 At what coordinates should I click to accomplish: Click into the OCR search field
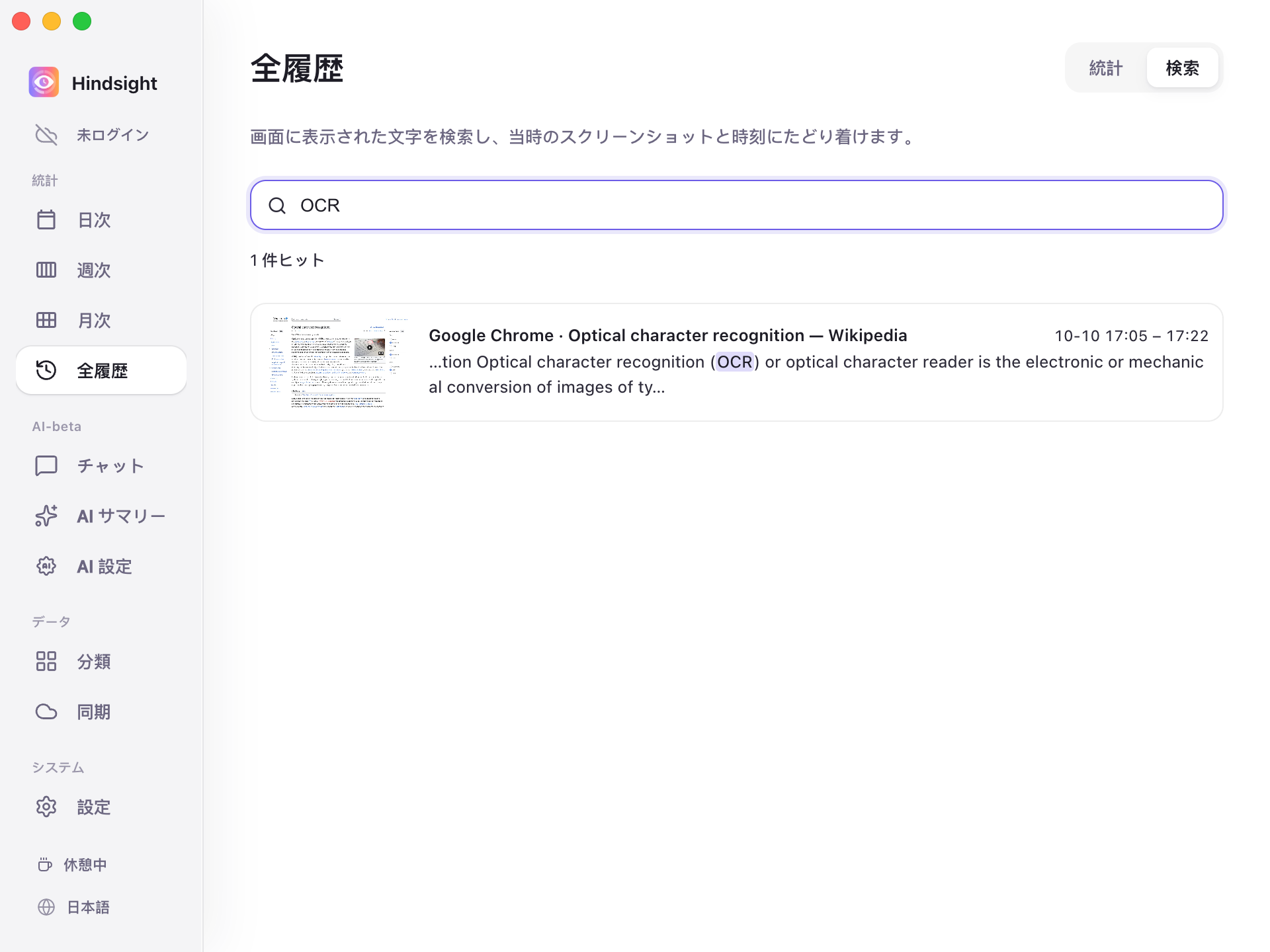(x=737, y=205)
